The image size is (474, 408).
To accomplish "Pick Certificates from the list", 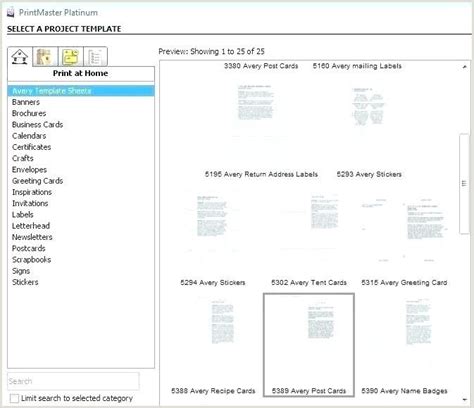I will click(x=31, y=147).
